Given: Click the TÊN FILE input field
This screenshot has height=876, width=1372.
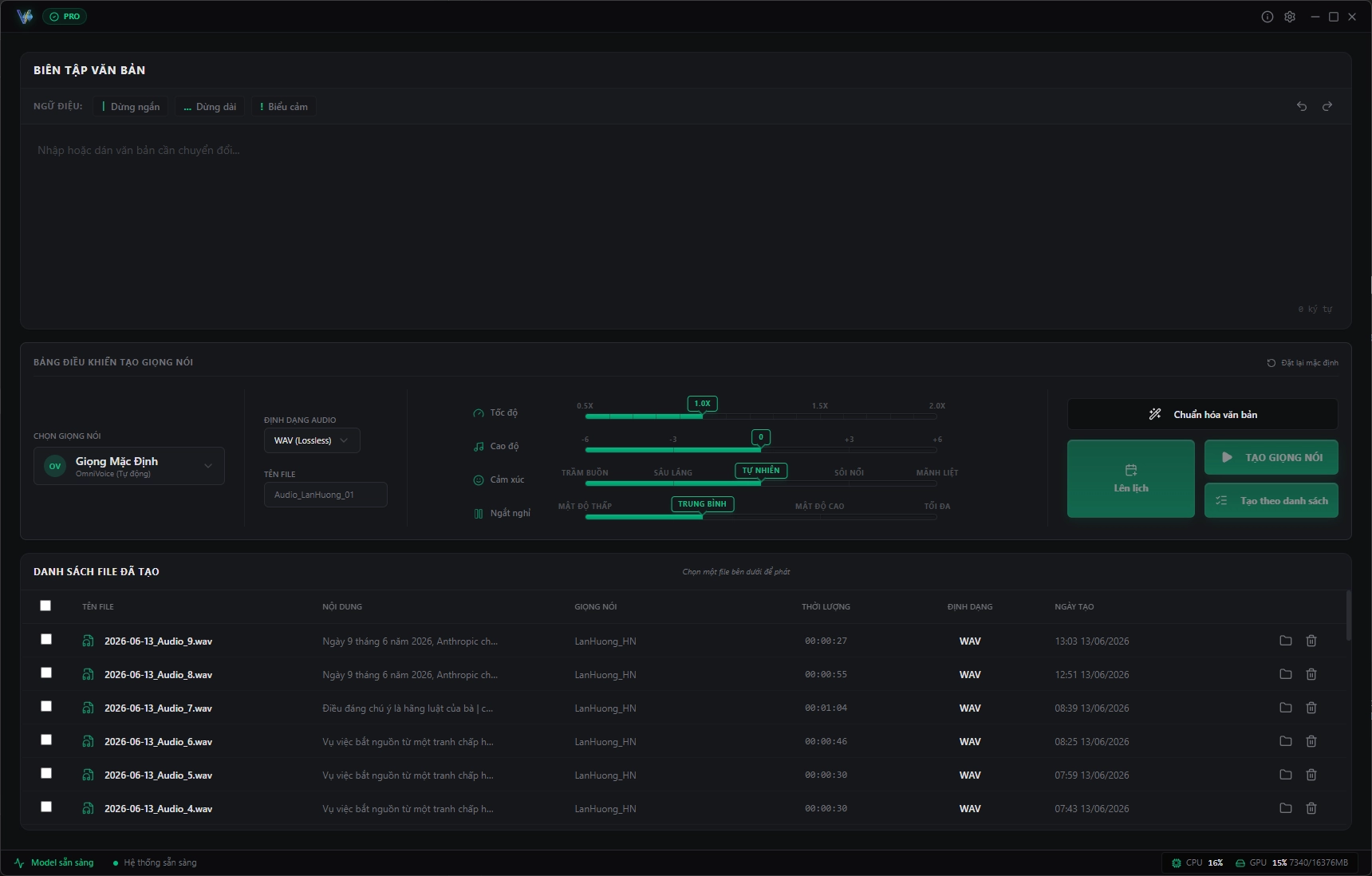Looking at the screenshot, I should click(325, 495).
